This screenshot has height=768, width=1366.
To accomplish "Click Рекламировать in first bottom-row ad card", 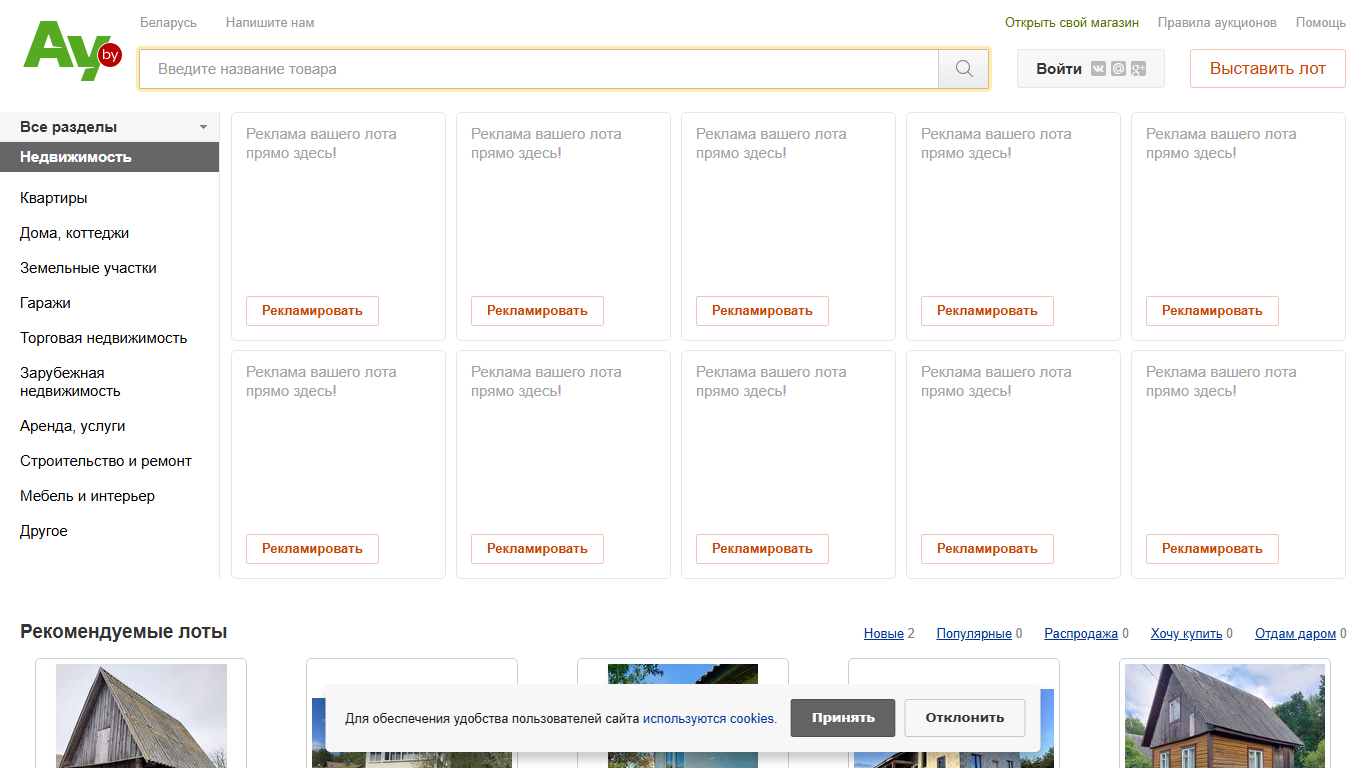I will (x=312, y=549).
